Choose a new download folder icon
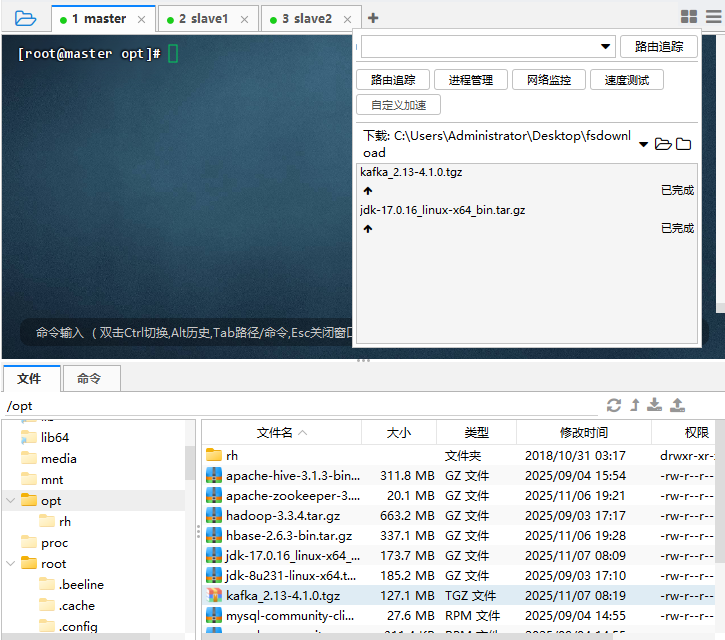 (683, 144)
